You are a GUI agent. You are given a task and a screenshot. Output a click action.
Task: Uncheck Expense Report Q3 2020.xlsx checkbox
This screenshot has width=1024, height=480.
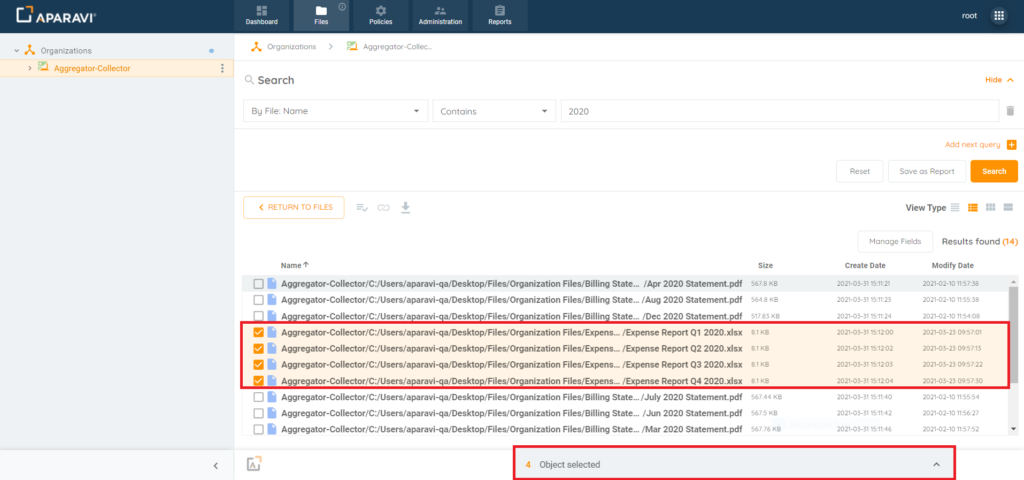click(259, 364)
